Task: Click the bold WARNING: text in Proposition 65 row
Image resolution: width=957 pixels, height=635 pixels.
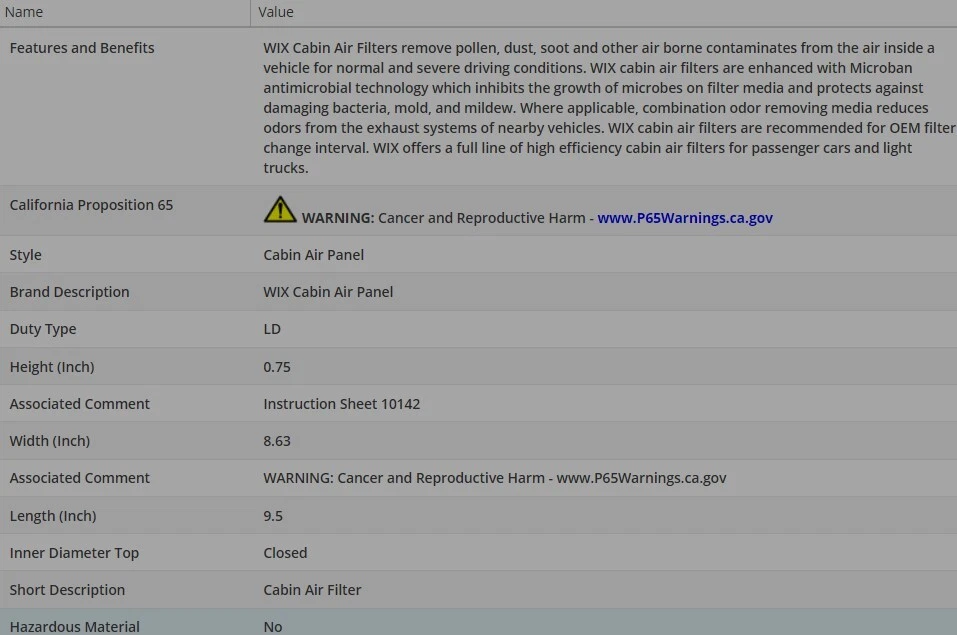Action: (x=338, y=218)
